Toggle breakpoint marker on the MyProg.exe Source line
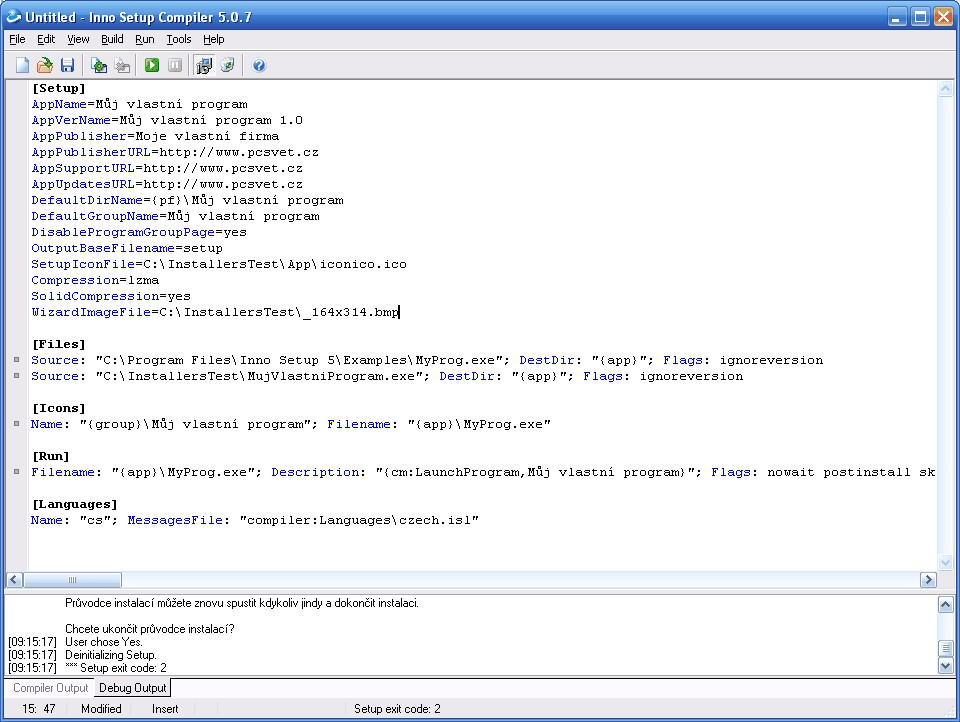The image size is (960, 722). tap(17, 360)
